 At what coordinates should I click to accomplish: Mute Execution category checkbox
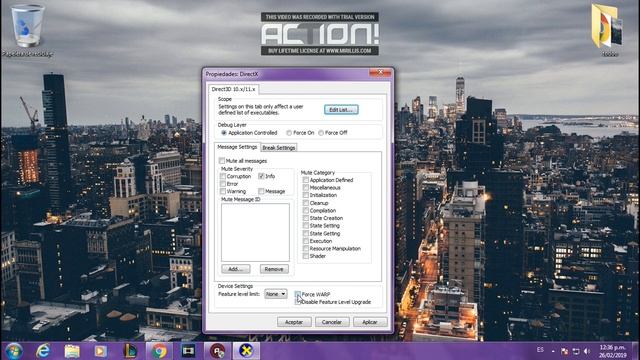(305, 241)
